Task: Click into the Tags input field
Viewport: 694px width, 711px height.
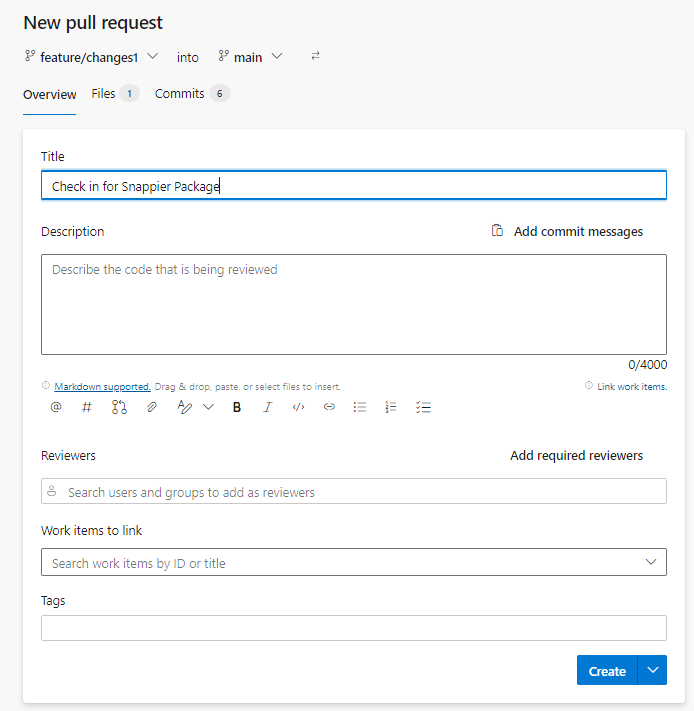Action: pyautogui.click(x=354, y=628)
